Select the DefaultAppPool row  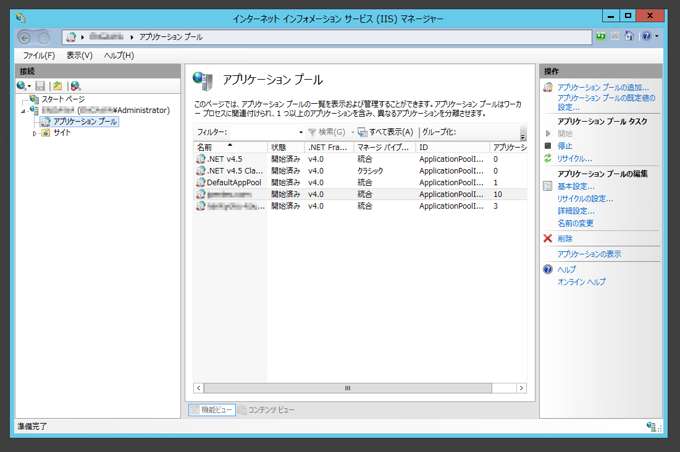tap(360, 183)
